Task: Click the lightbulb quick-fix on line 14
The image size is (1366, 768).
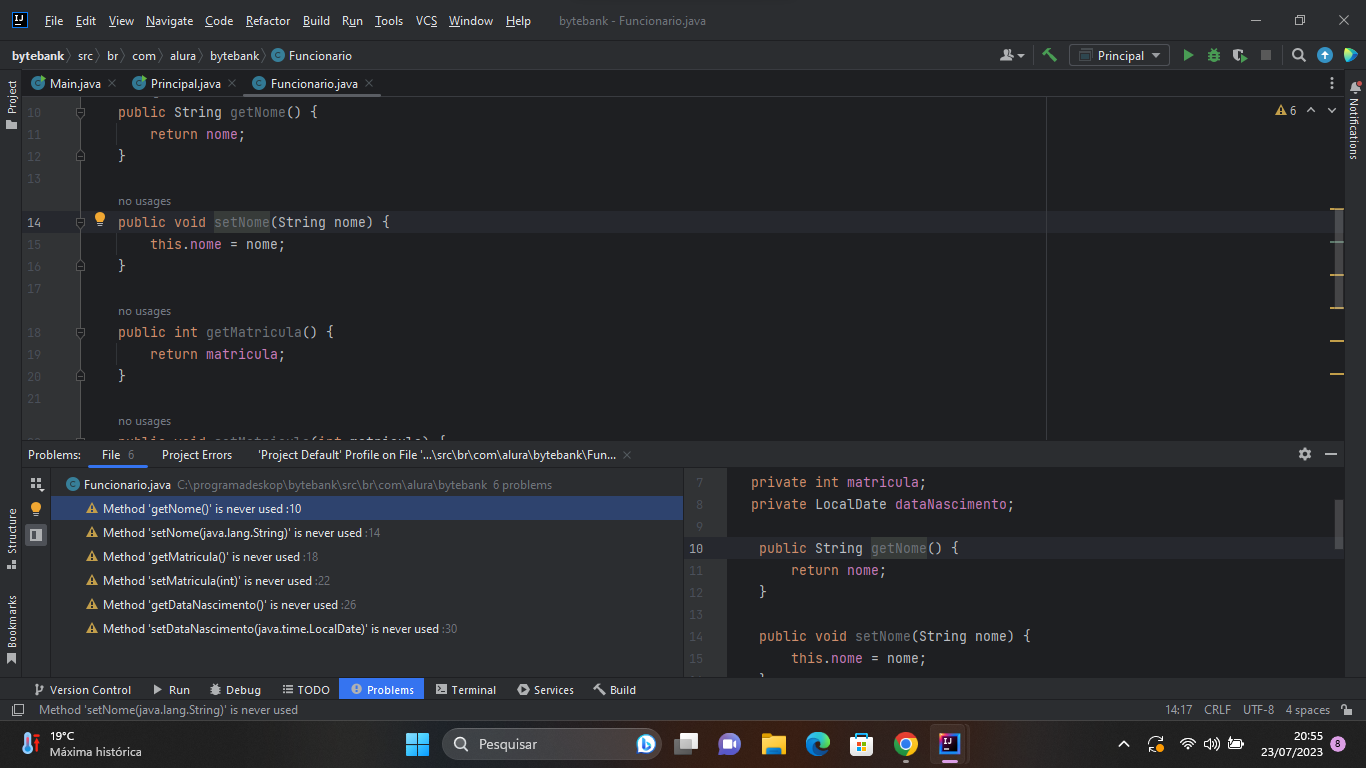Action: [100, 220]
